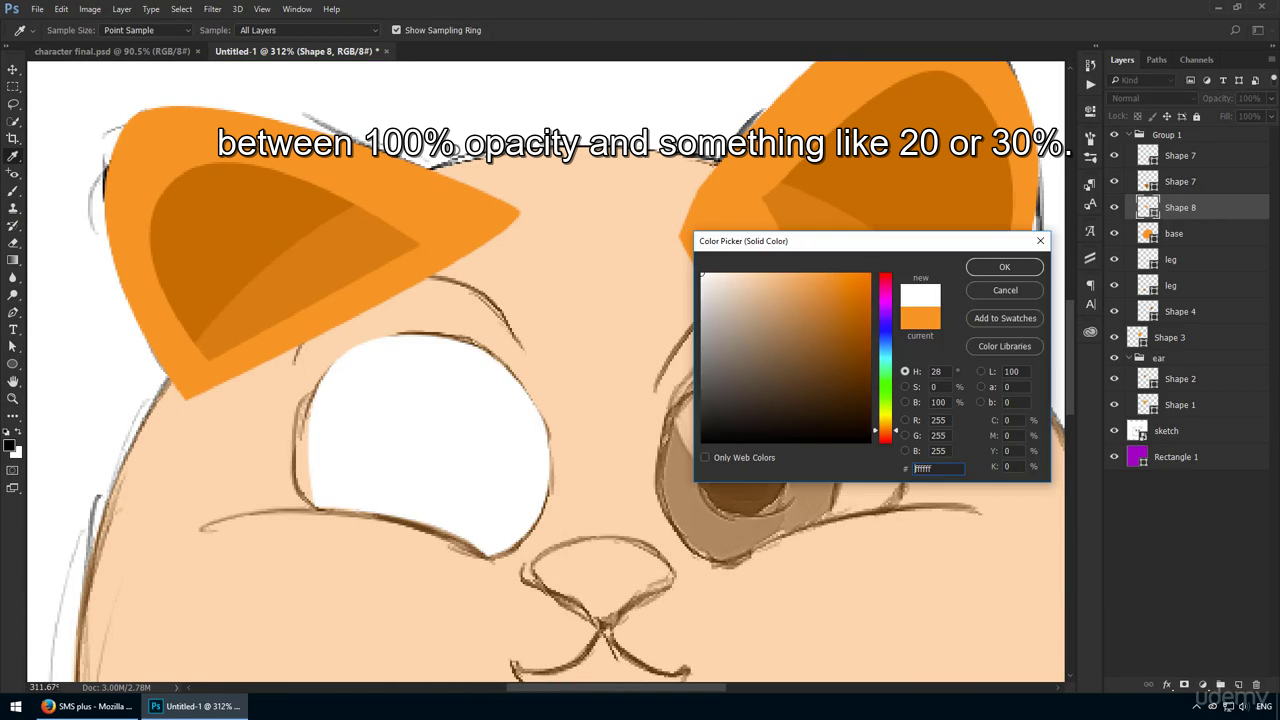Pick the Type tool in toolbar
This screenshot has height=720, width=1280.
pyautogui.click(x=13, y=329)
